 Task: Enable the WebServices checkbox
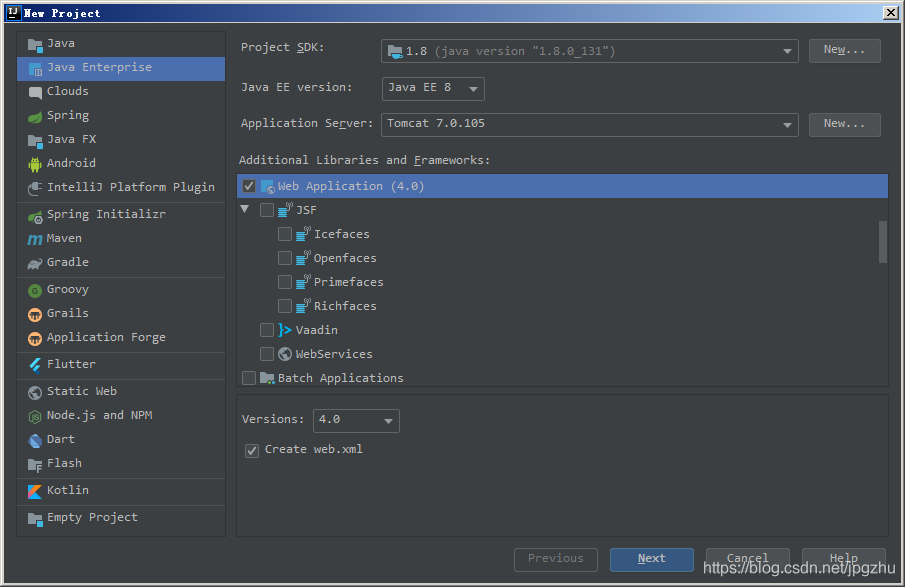click(267, 354)
